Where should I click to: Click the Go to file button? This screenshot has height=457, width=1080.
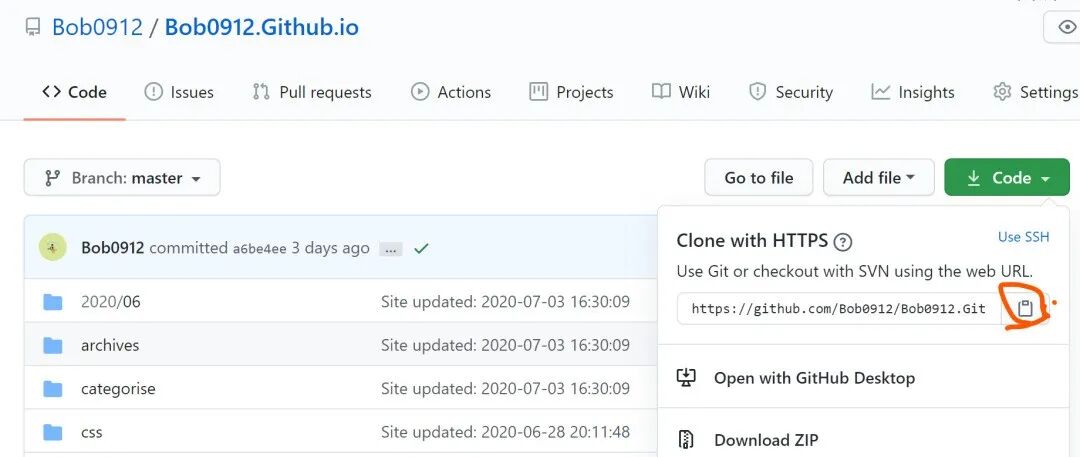click(758, 178)
